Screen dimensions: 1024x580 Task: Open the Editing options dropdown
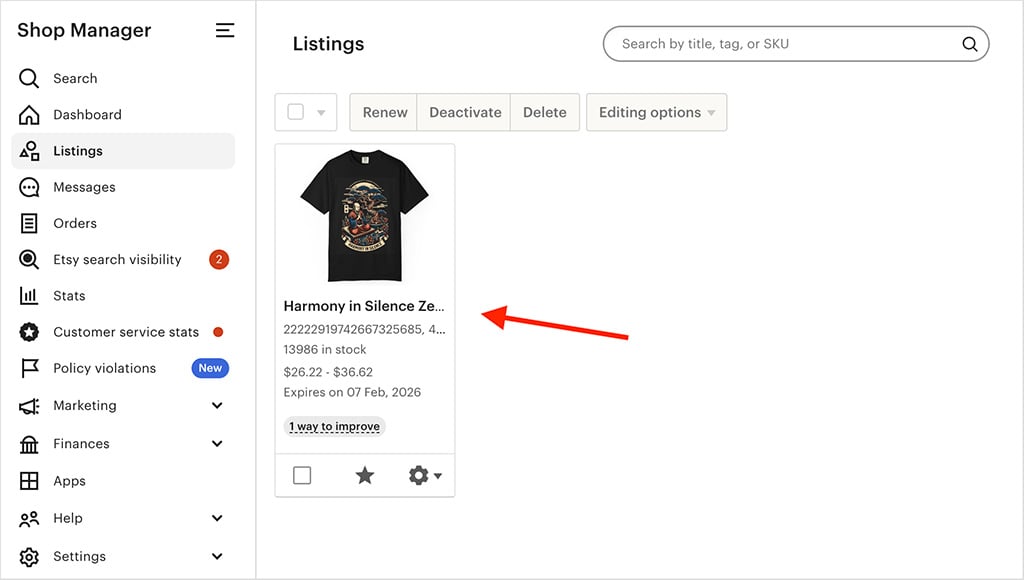(x=656, y=112)
